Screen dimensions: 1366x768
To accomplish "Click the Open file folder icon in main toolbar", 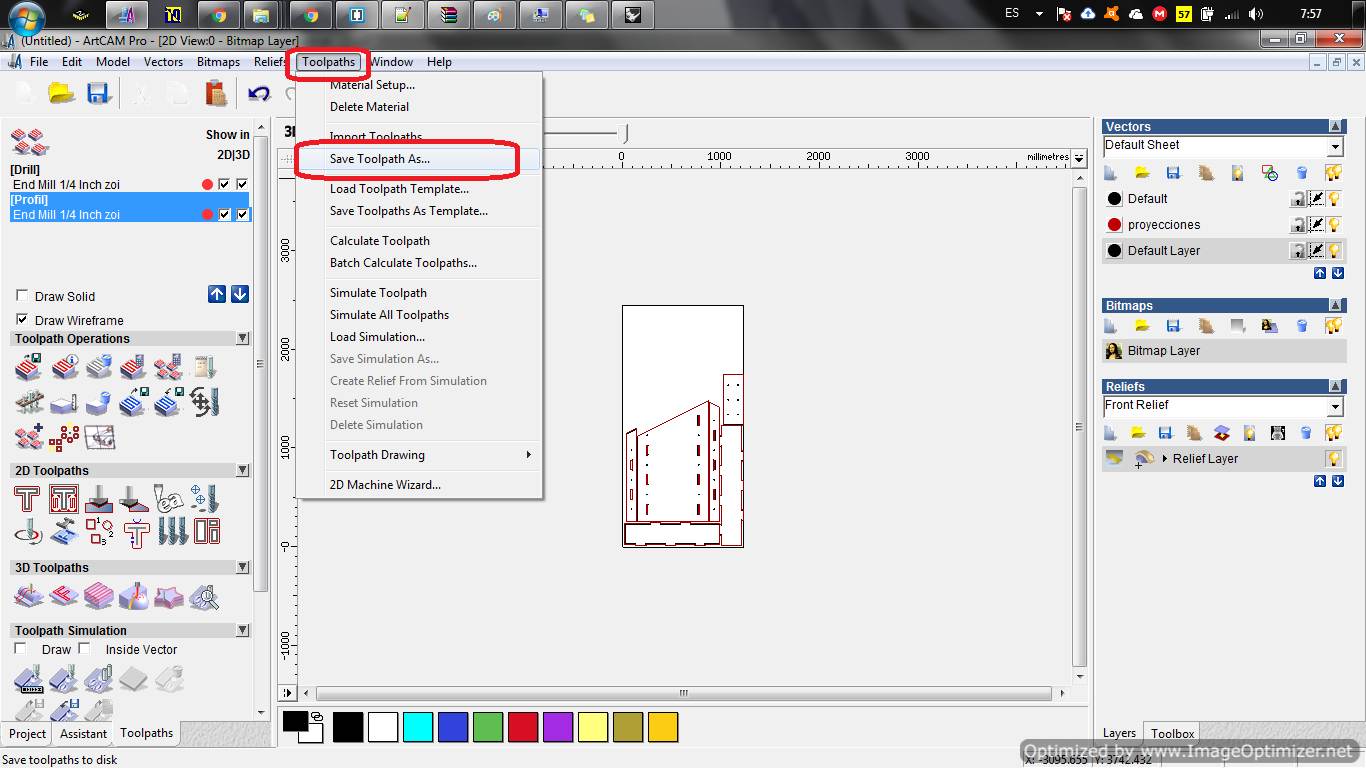I will tap(62, 93).
